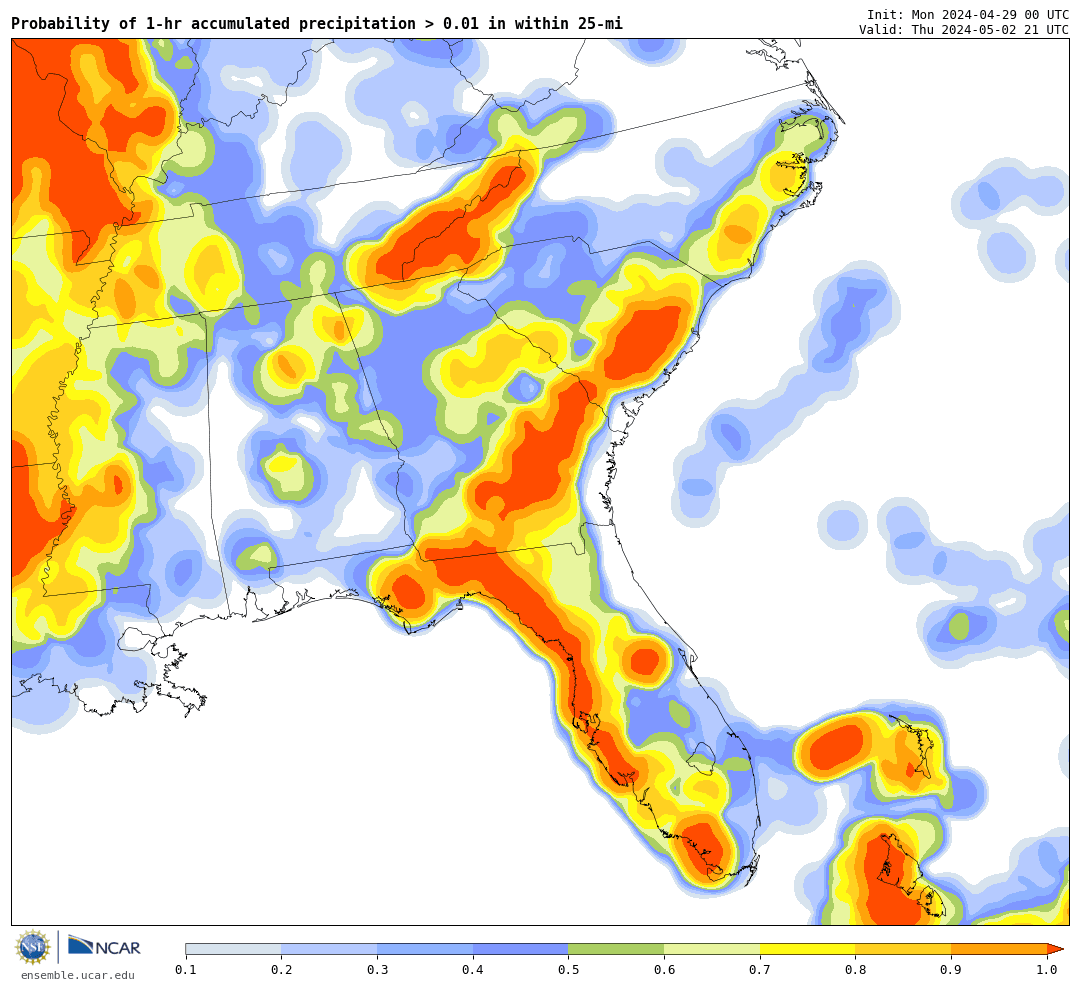This screenshot has width=1080, height=988.
Task: Click the chart title about precipitation probability
Action: tap(317, 23)
